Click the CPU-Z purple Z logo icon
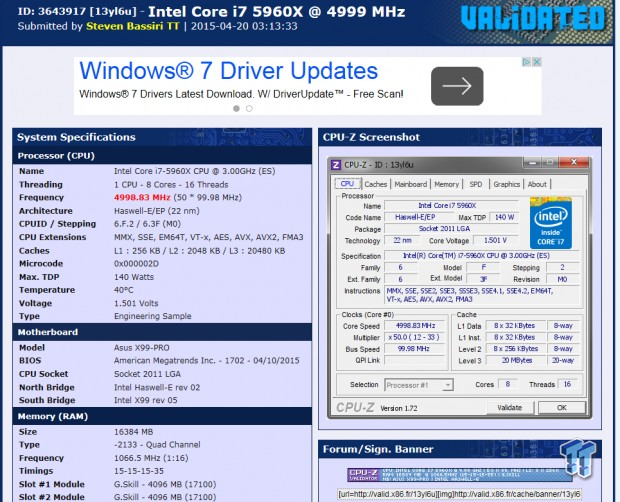 (336, 165)
